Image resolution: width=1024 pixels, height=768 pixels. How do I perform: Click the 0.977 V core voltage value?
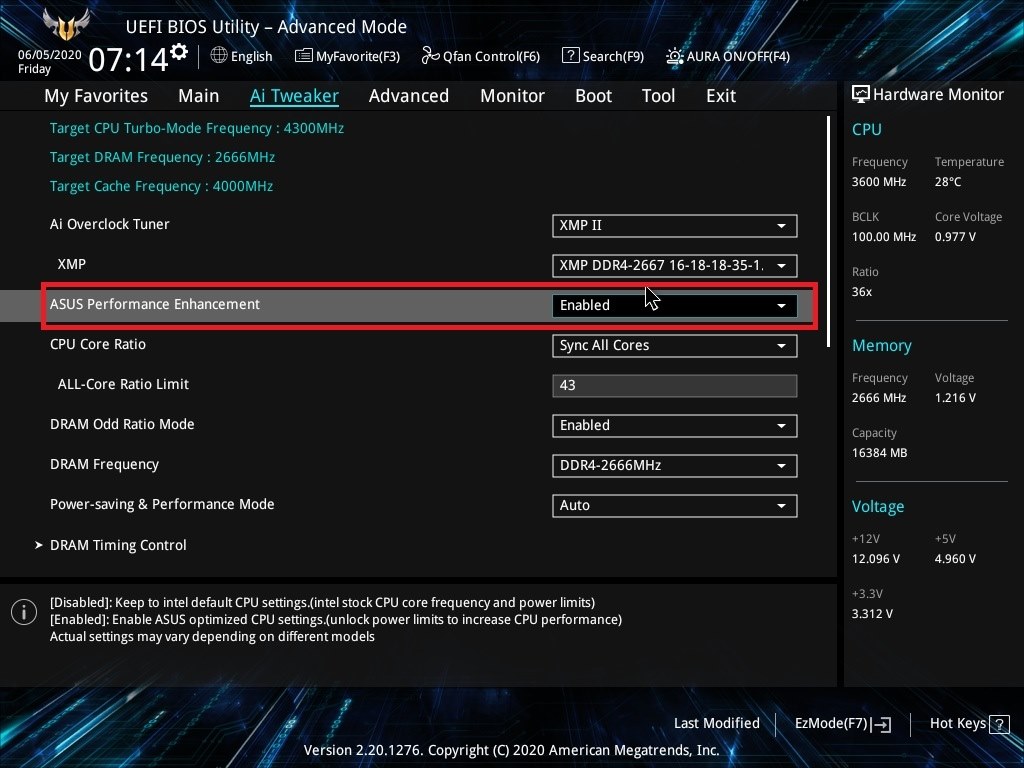[955, 236]
